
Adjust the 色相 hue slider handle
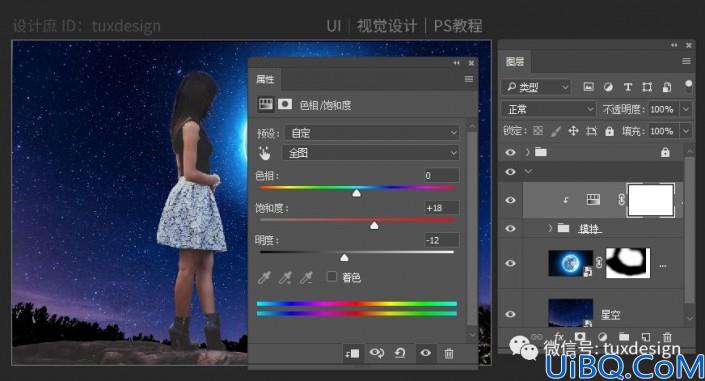pyautogui.click(x=357, y=193)
